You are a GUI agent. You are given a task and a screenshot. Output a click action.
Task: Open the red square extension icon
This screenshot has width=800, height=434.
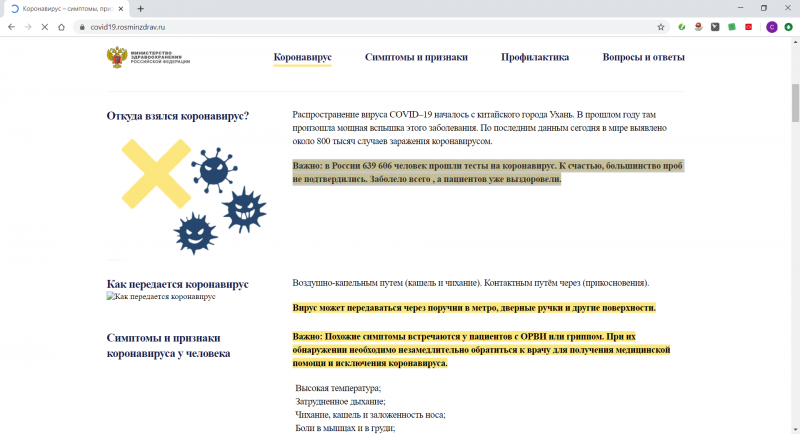point(748,27)
